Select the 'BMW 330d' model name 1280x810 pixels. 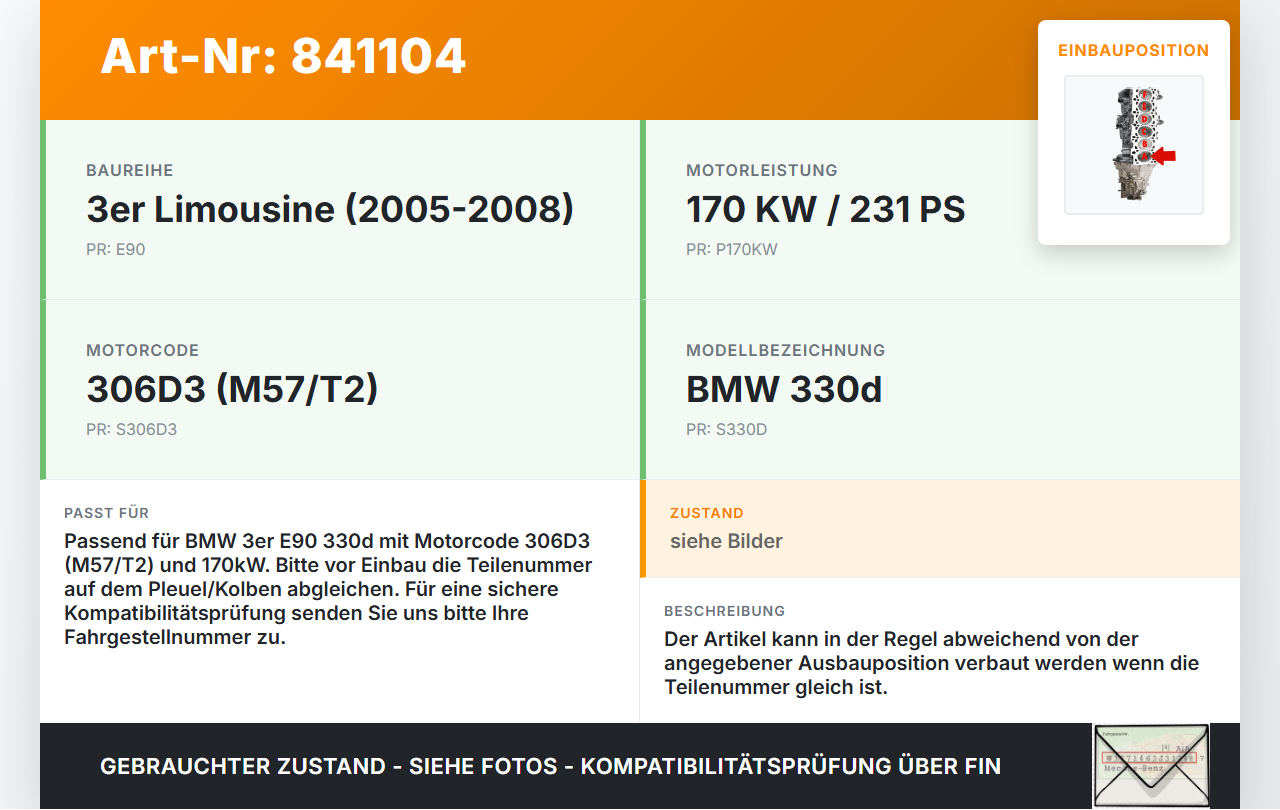point(784,389)
